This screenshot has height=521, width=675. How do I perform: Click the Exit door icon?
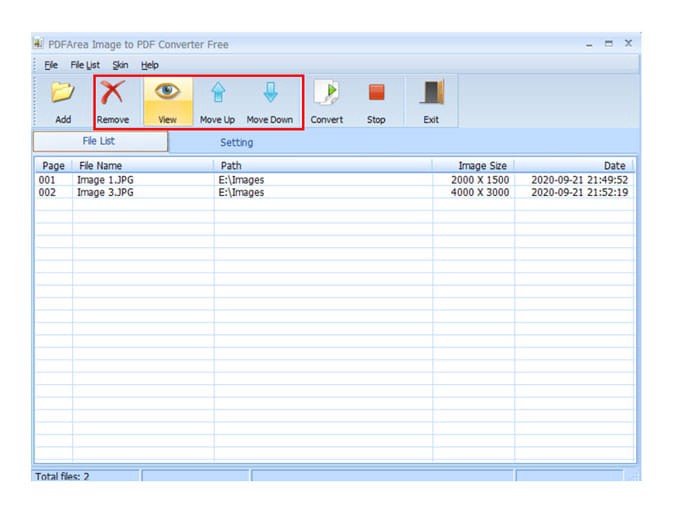point(431,94)
